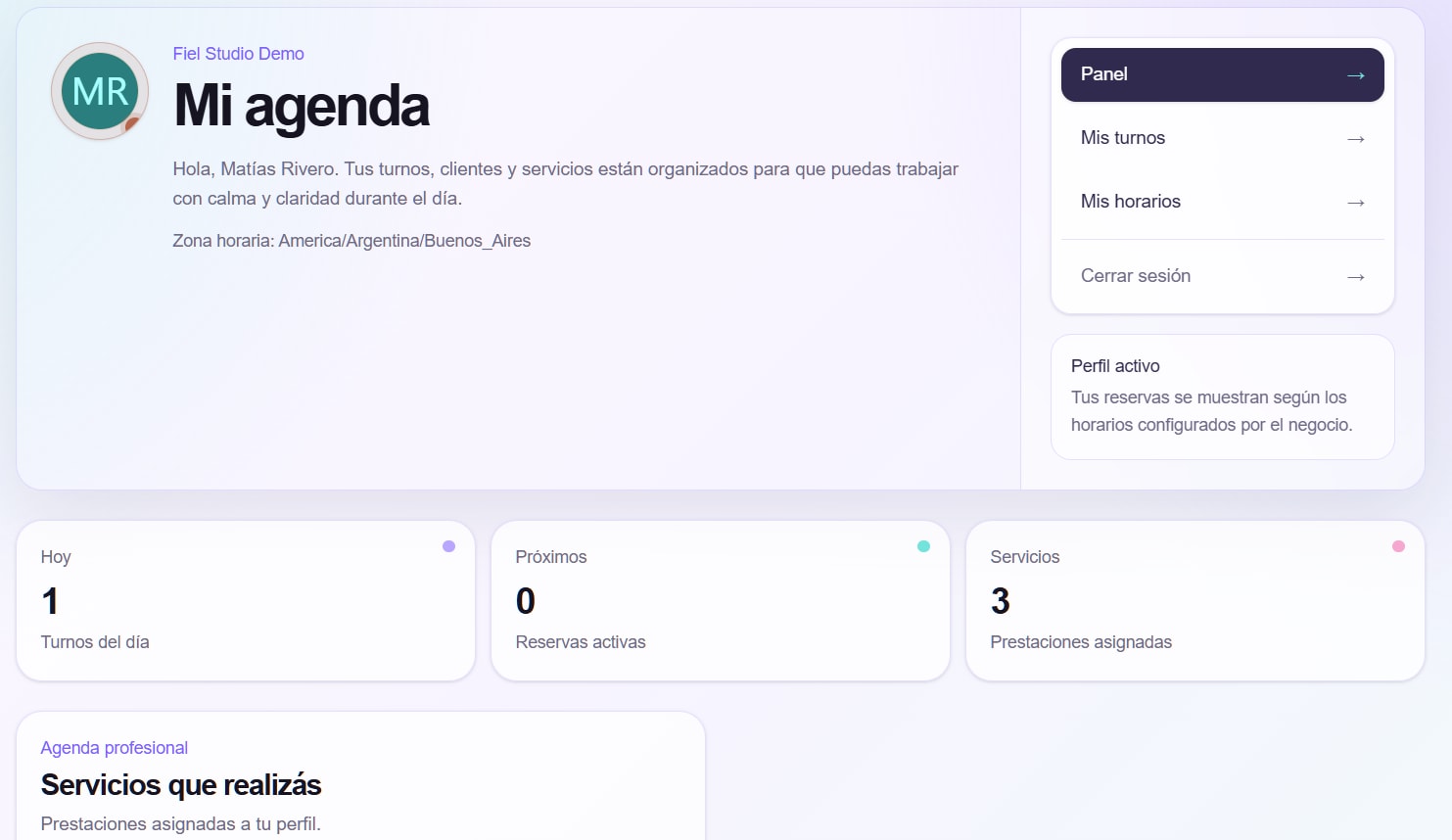Select the Servicios card label
Screen dimensions: 1452x840
[1025, 557]
